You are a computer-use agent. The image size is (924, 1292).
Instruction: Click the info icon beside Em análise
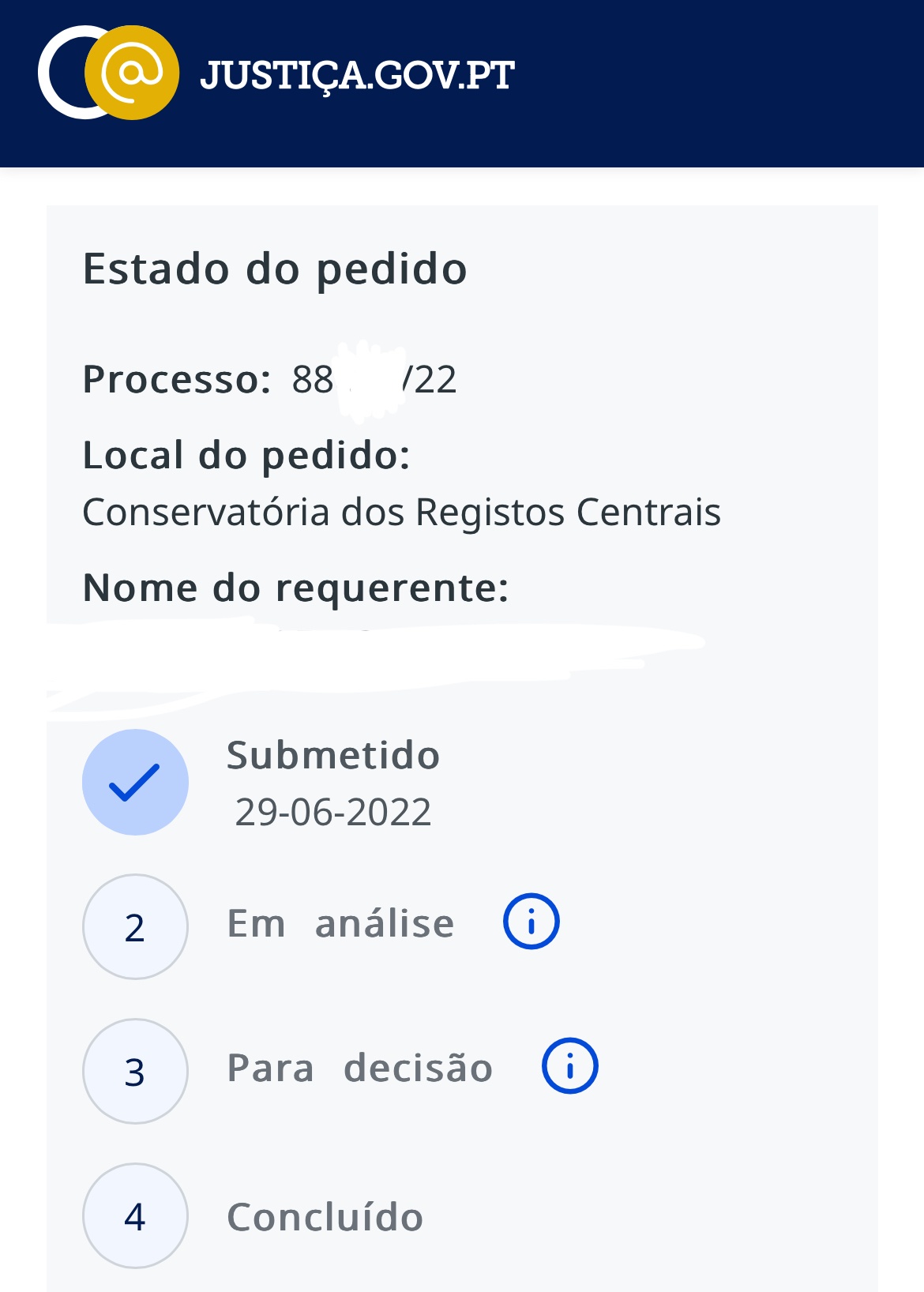(531, 921)
